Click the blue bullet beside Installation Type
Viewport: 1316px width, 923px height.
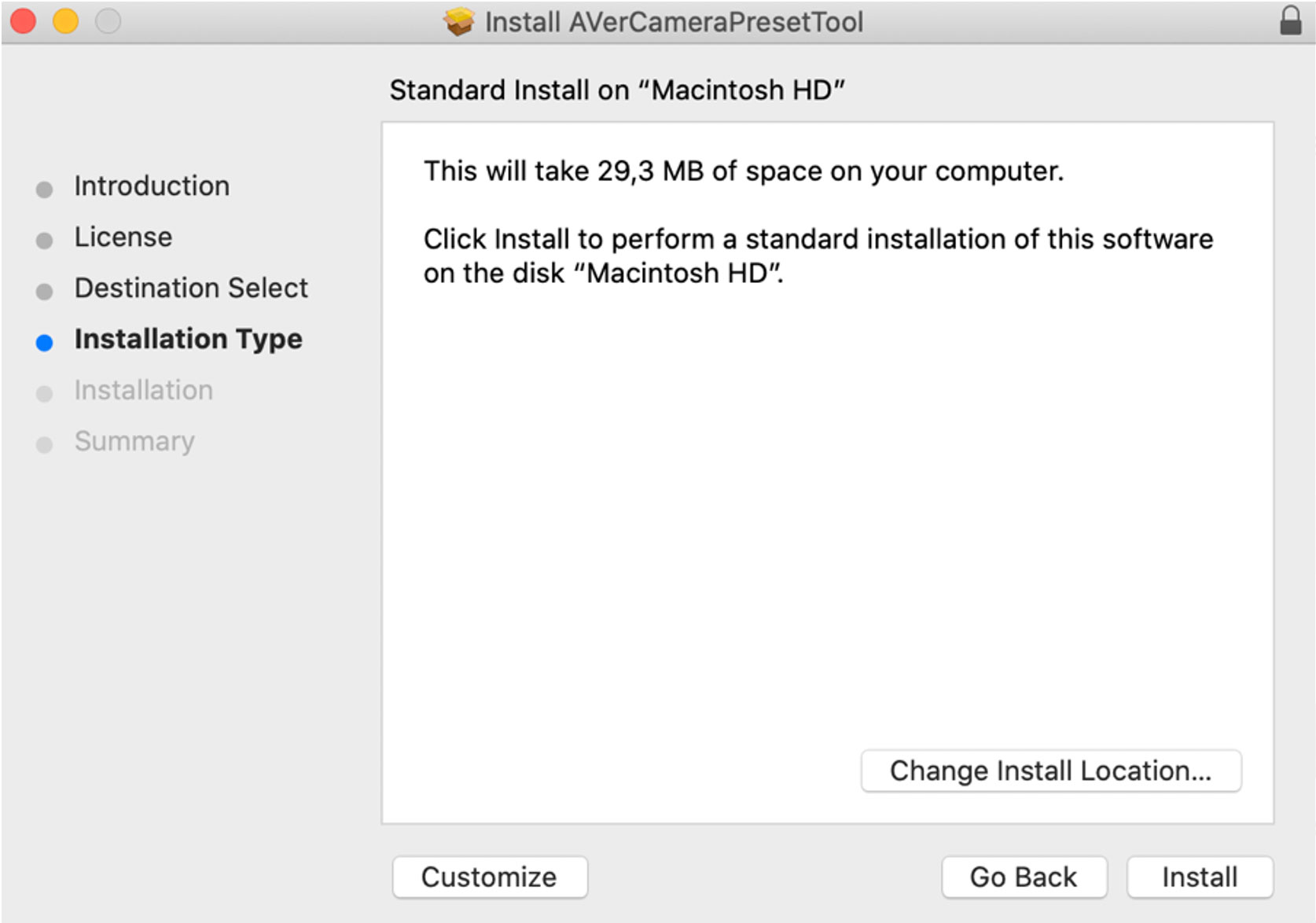tap(45, 343)
